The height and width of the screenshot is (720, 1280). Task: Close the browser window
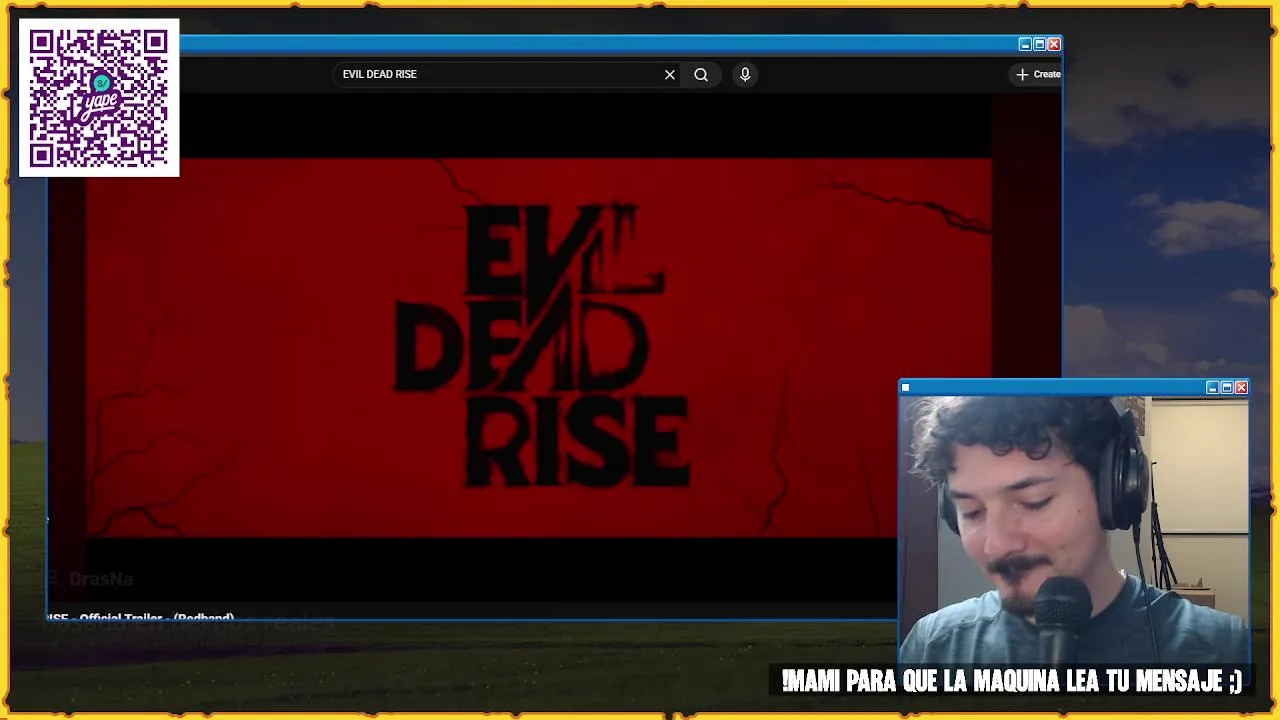1054,44
